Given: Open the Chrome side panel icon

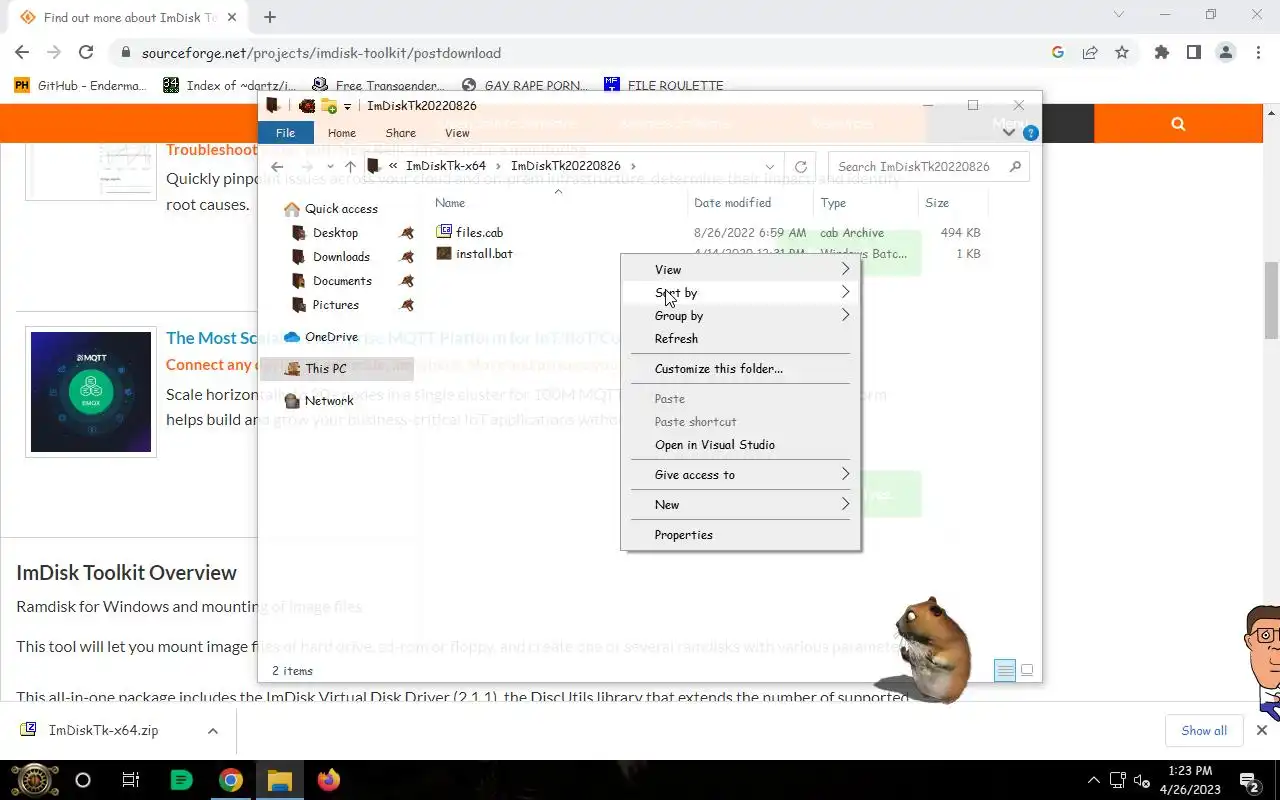Looking at the screenshot, I should click(x=1193, y=53).
